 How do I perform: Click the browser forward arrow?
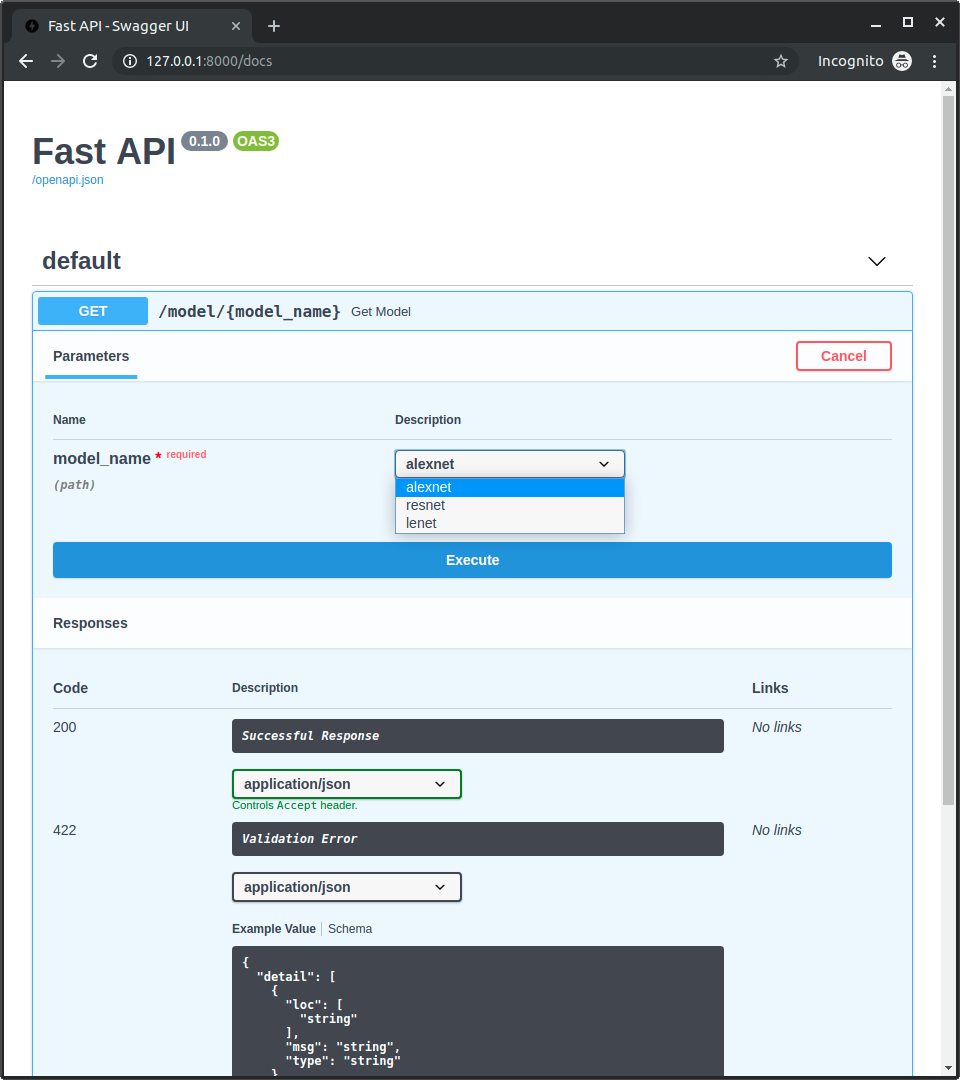[58, 61]
